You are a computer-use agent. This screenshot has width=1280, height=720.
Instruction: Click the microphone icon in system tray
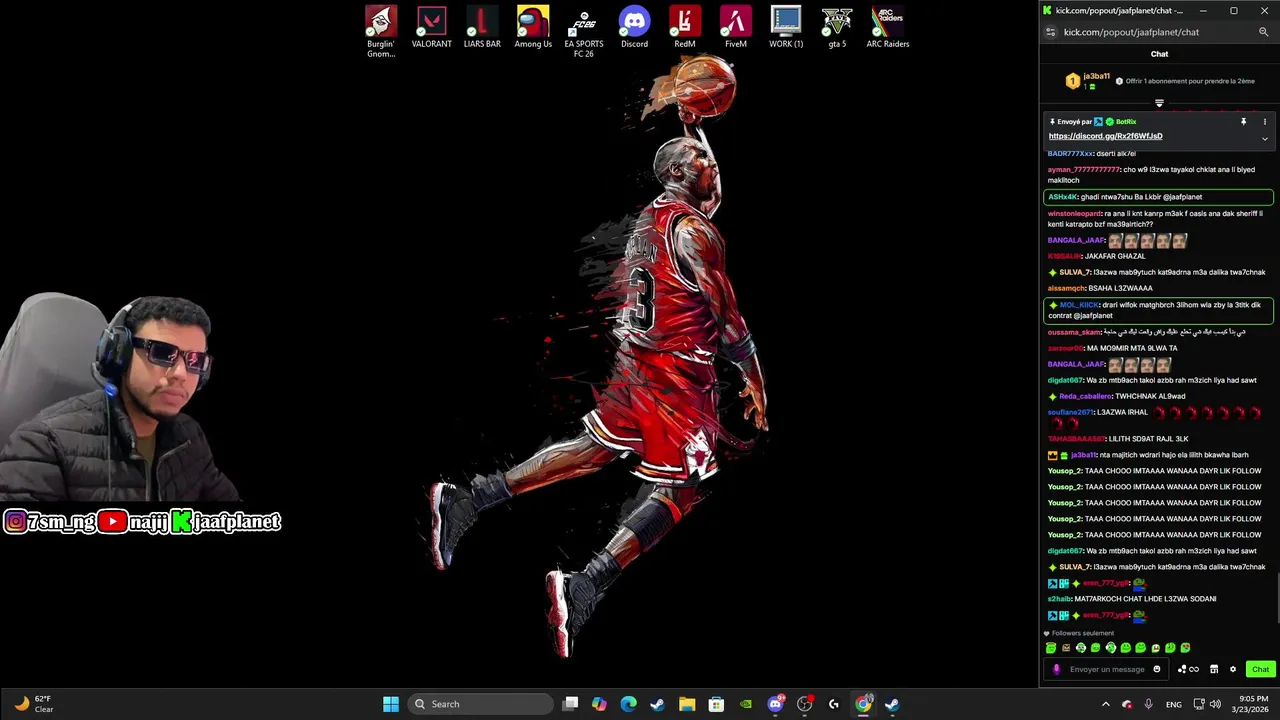tap(1148, 704)
